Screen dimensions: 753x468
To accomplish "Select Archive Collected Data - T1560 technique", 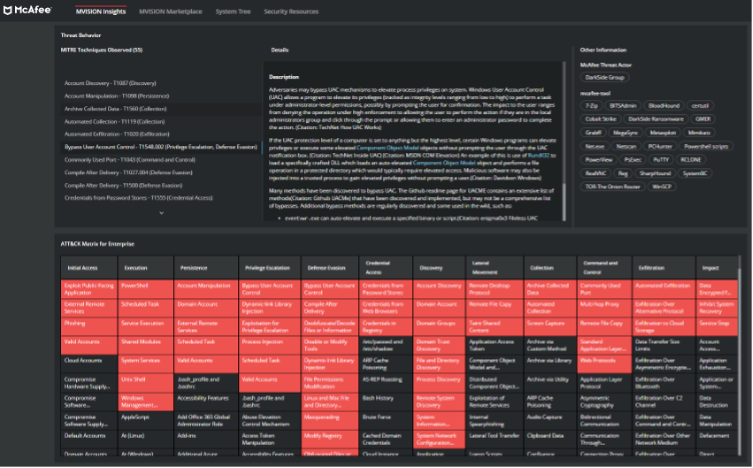I will coord(161,109).
